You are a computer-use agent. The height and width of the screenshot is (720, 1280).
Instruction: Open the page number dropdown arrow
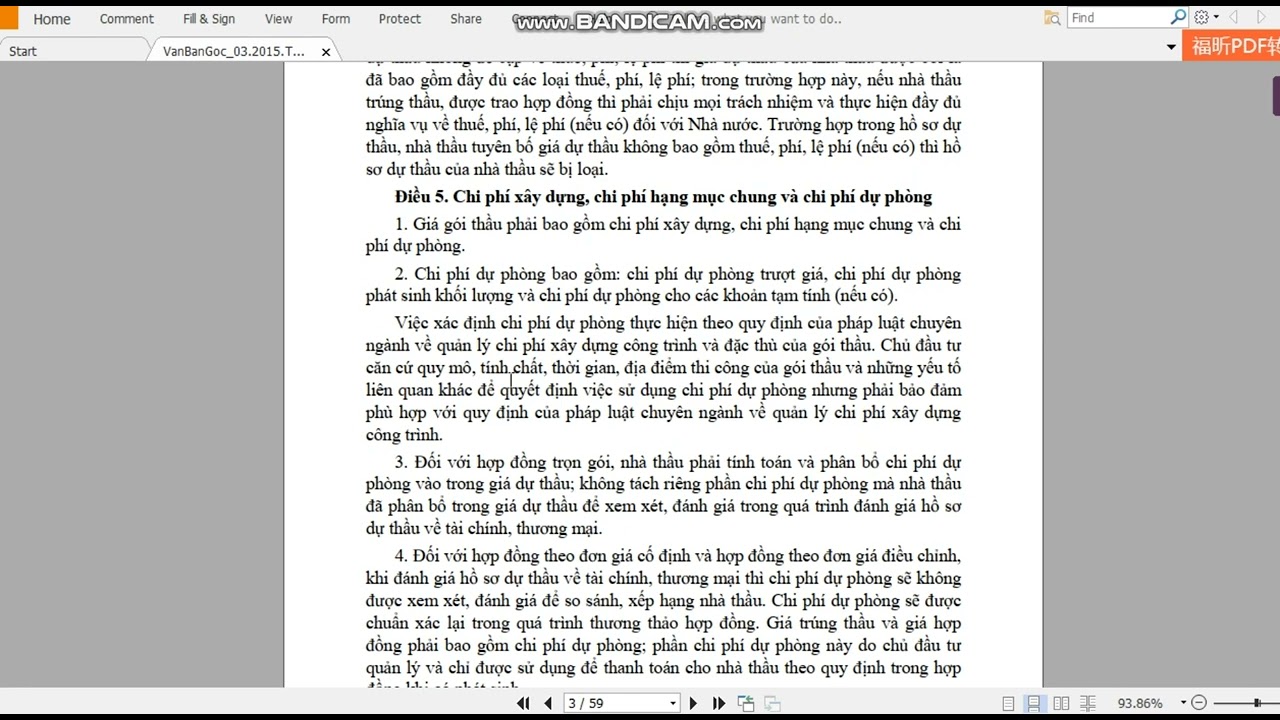[673, 704]
